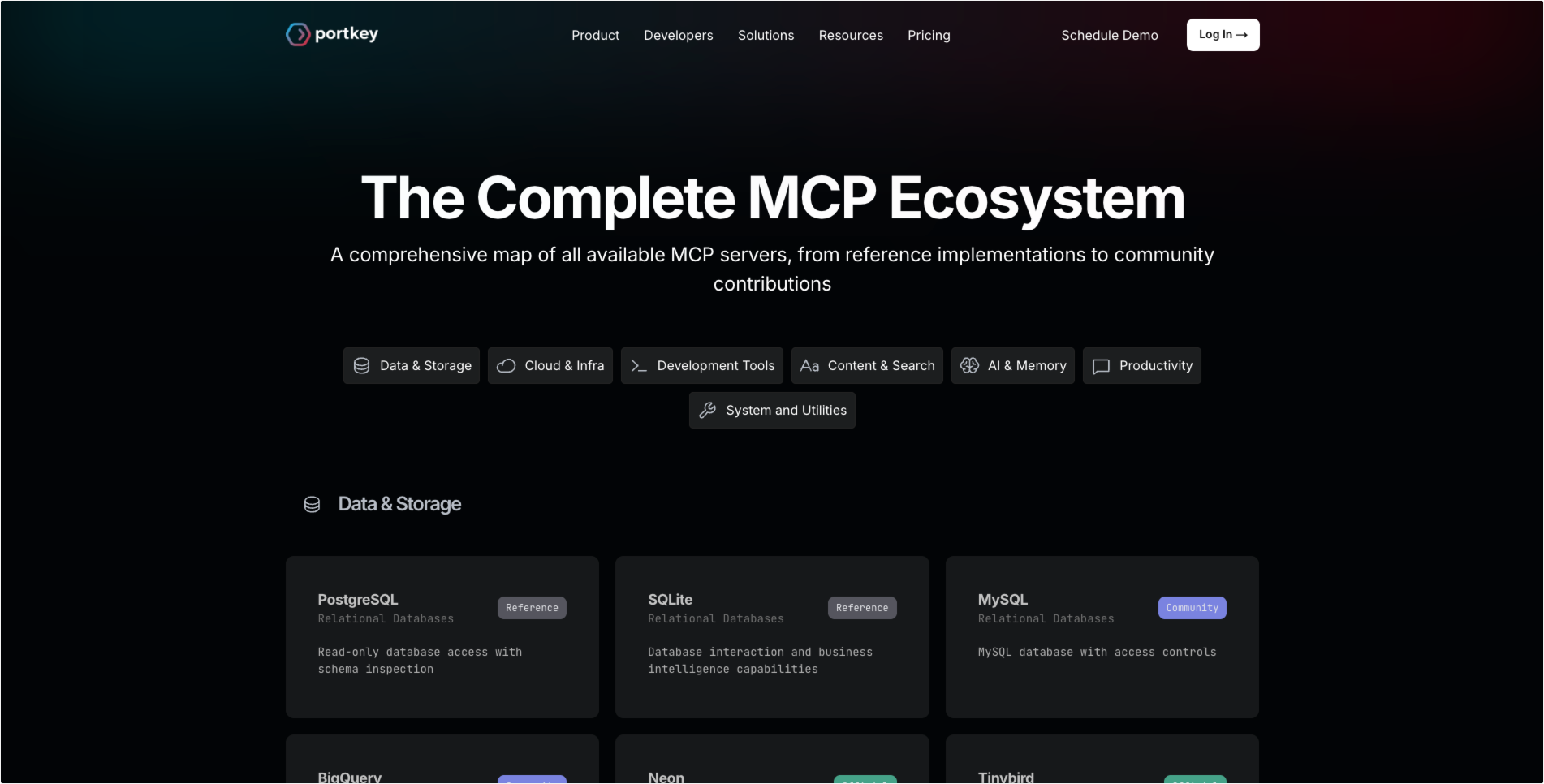Click the database icon beside Data & Storage heading

point(312,505)
